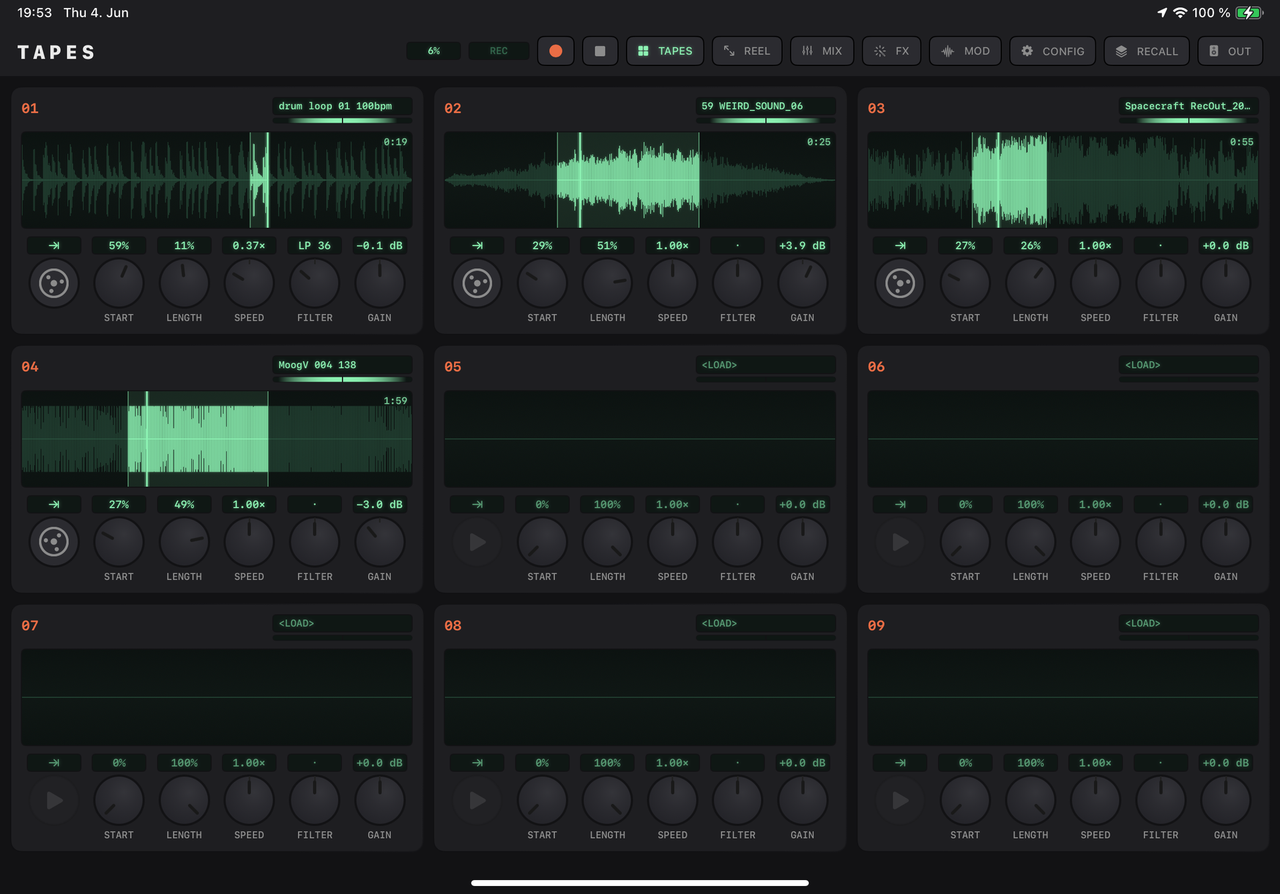Tap the play button on tape 08
1280x894 pixels.
(477, 801)
